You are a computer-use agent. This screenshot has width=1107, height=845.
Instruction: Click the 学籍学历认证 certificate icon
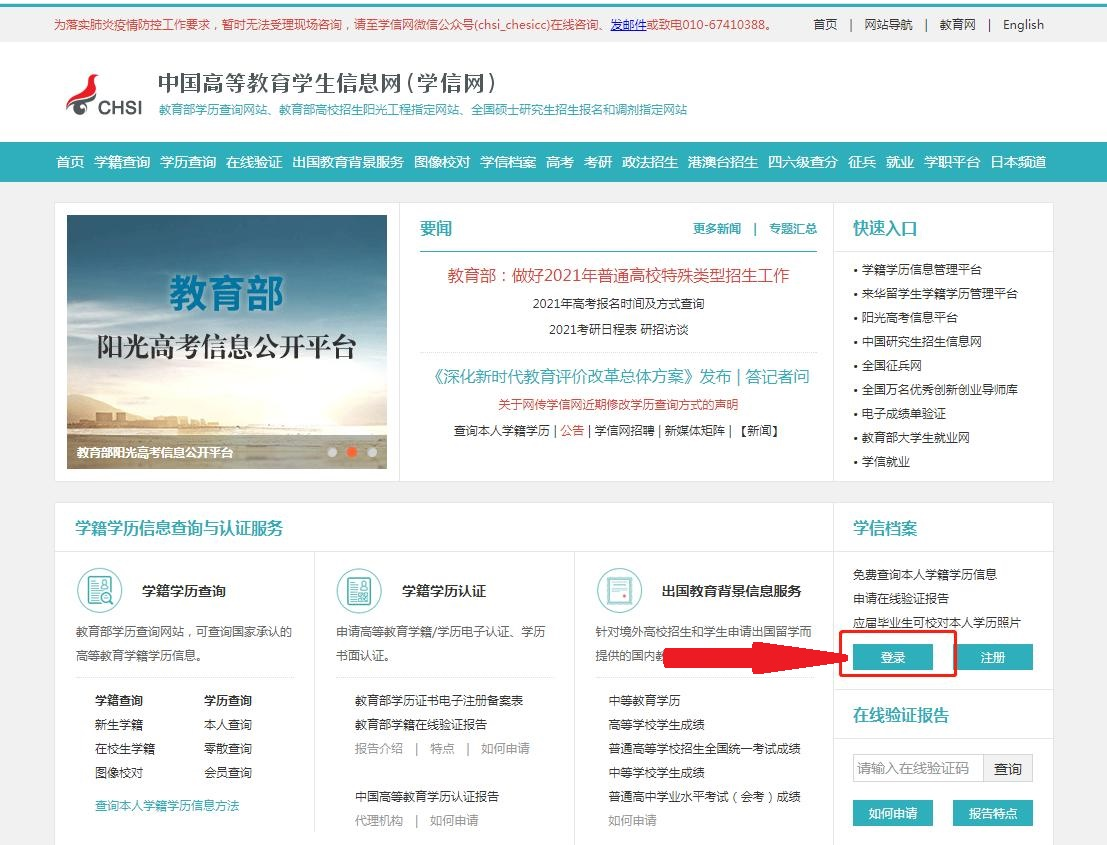pyautogui.click(x=359, y=590)
